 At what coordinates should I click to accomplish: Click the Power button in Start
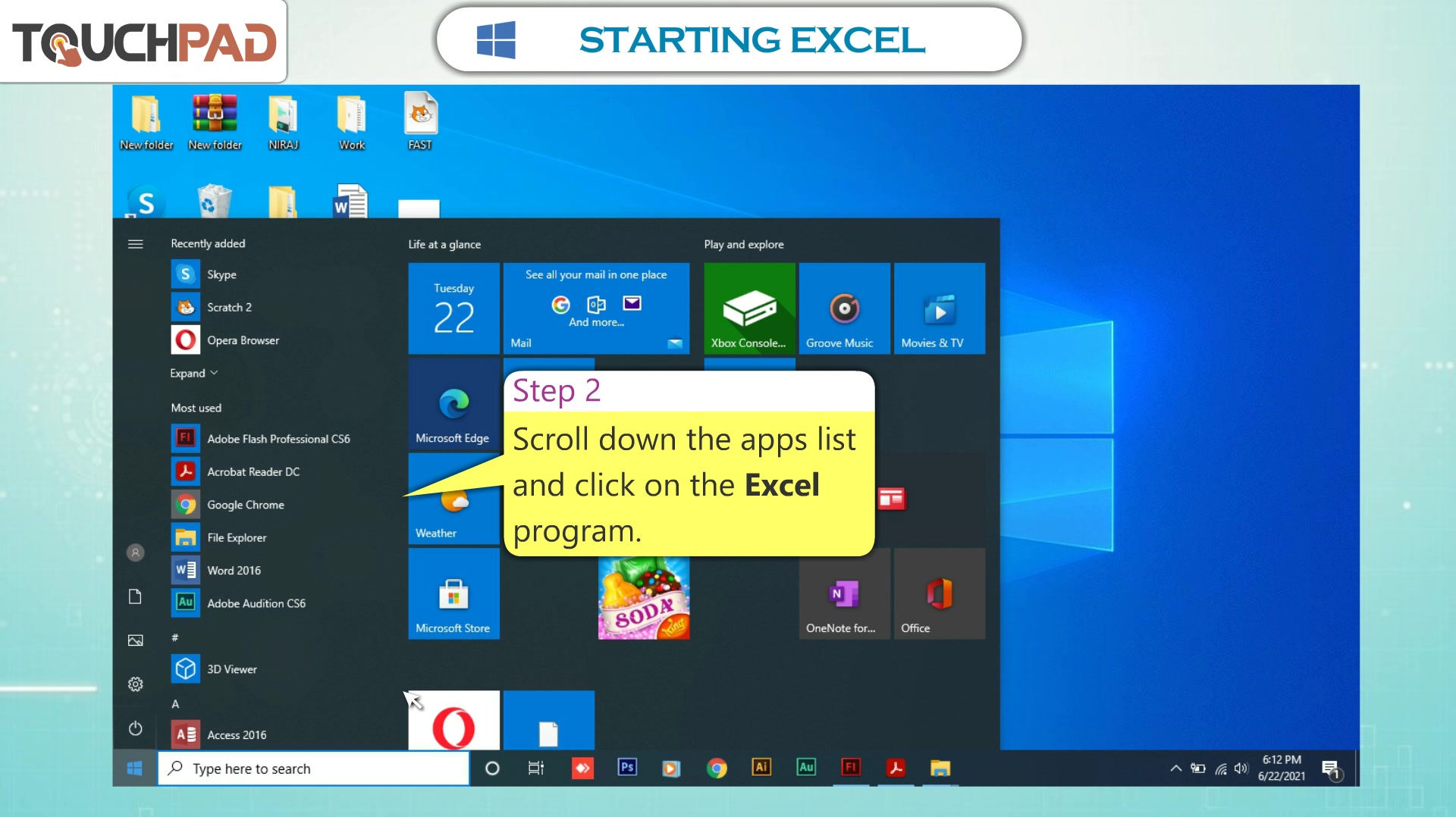[135, 728]
